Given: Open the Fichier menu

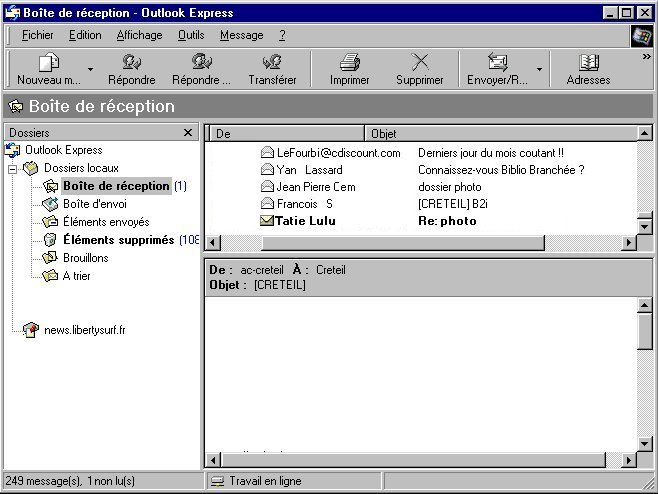Looking at the screenshot, I should [x=37, y=35].
